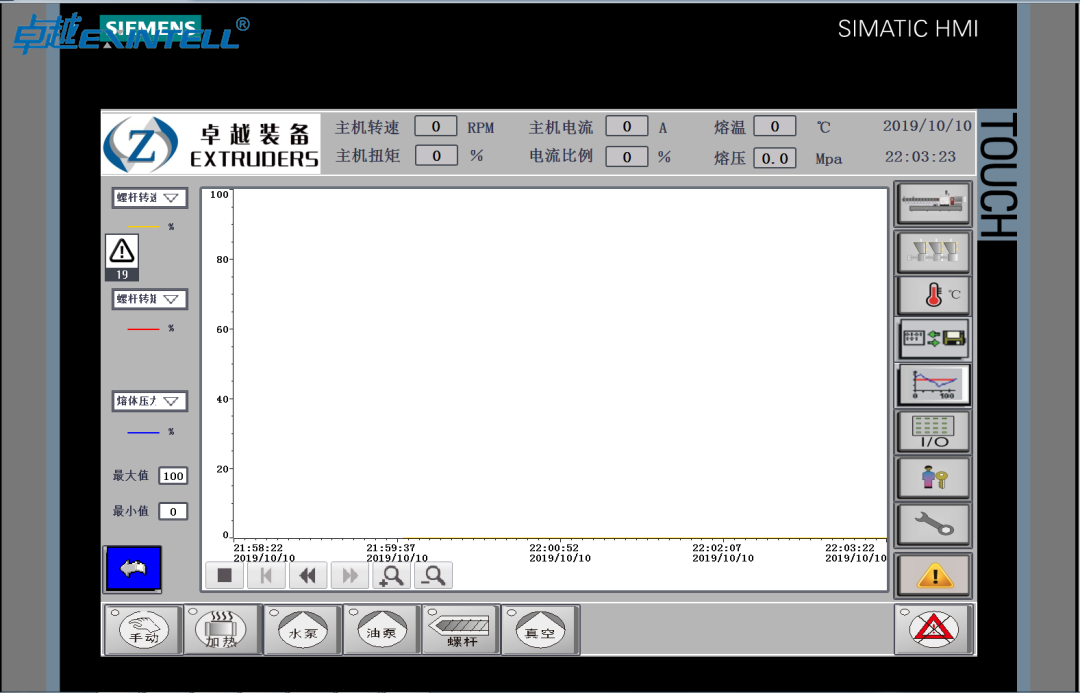Viewport: 1080px width, 693px height.
Task: Switch to the trend curve screen tab
Action: [x=933, y=384]
